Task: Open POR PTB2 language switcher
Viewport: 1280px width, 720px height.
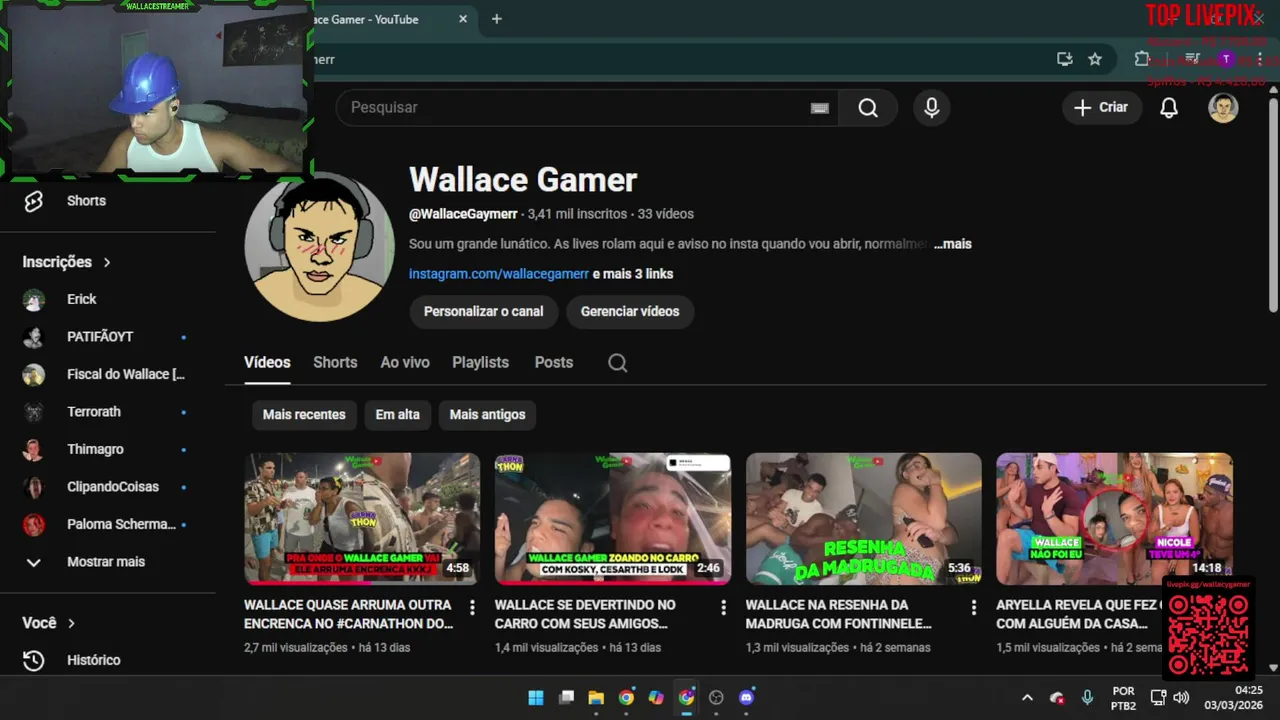Action: [x=1123, y=698]
